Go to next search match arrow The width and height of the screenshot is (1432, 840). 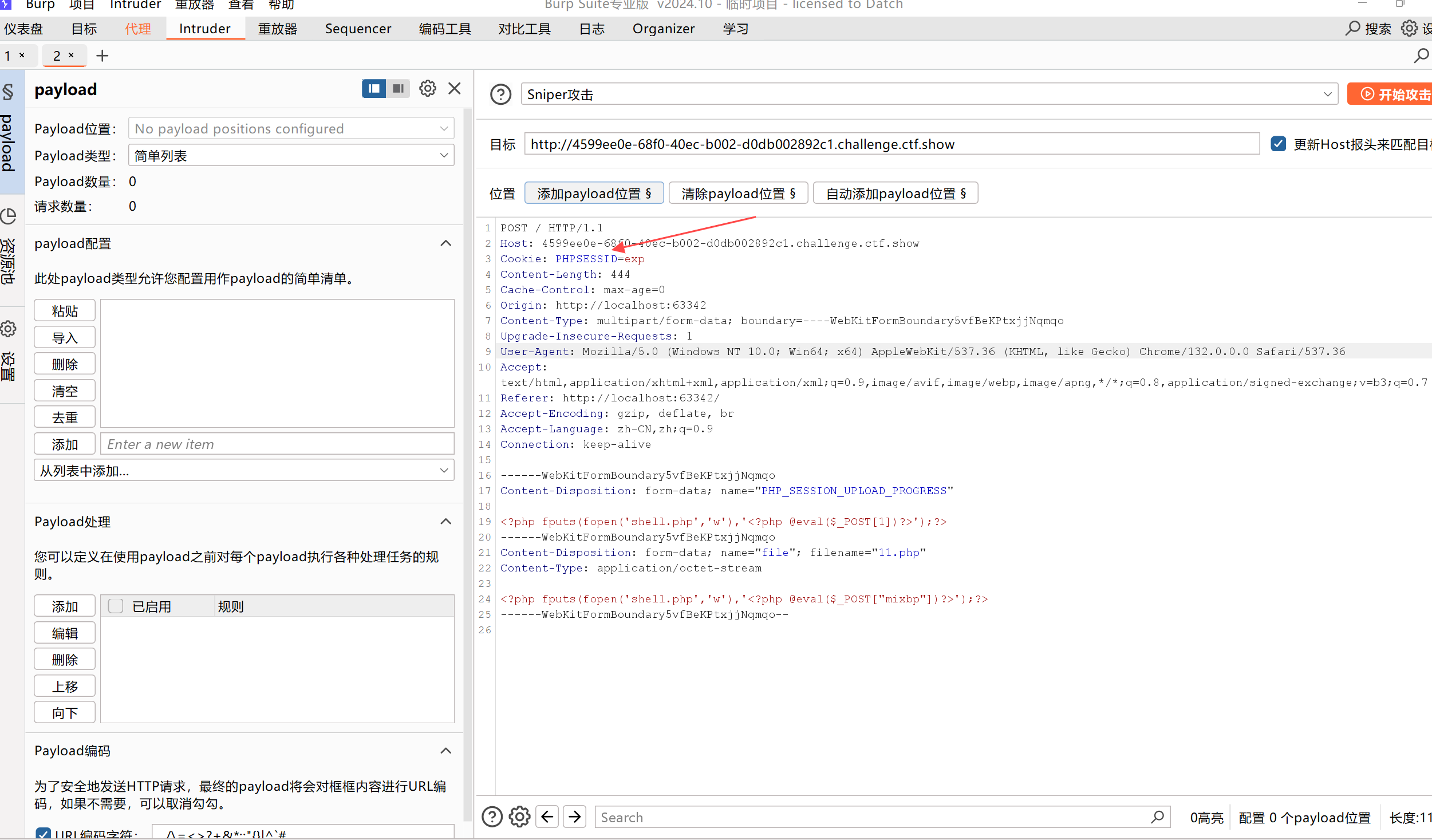pos(574,817)
